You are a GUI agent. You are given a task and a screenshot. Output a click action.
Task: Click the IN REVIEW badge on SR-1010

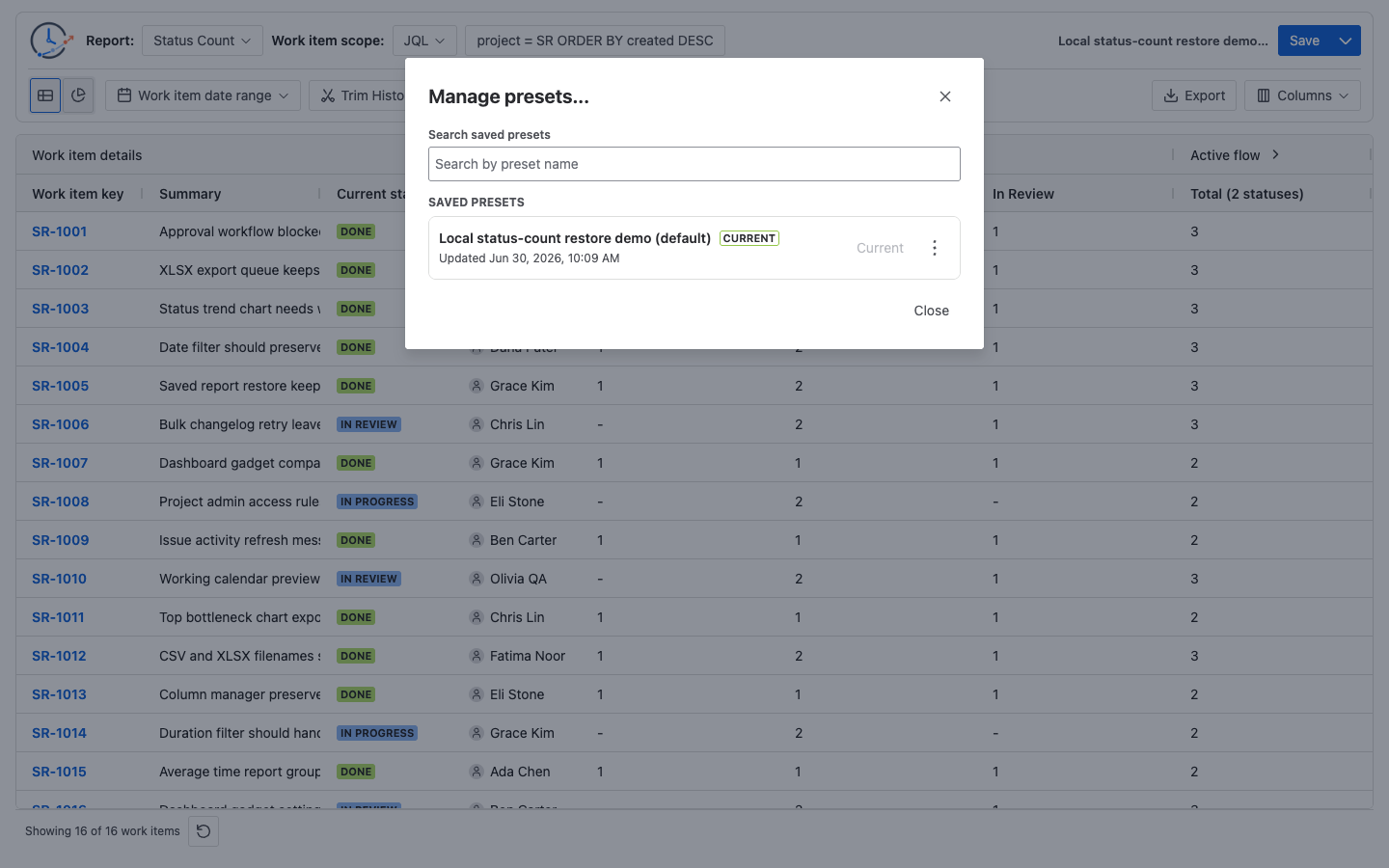pos(368,579)
